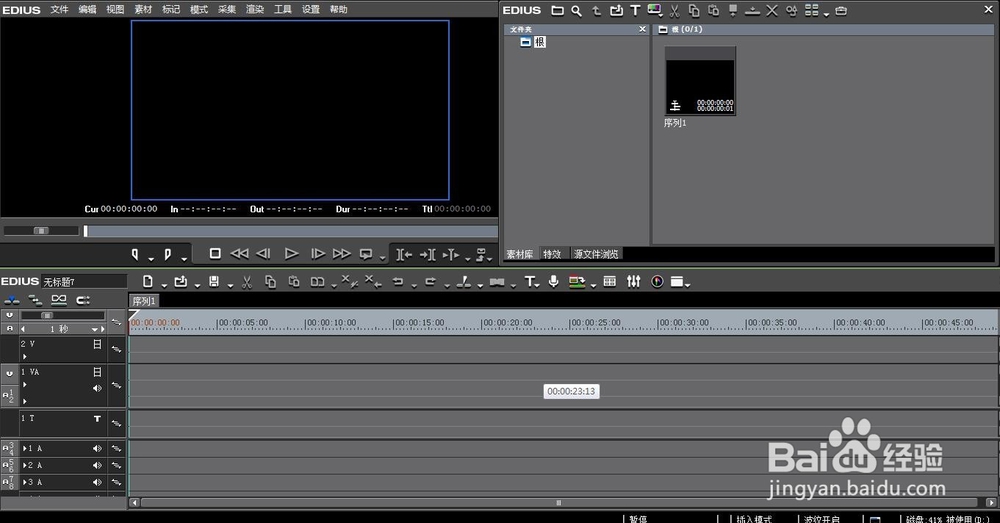Open the audio mixer icon

tap(633, 281)
